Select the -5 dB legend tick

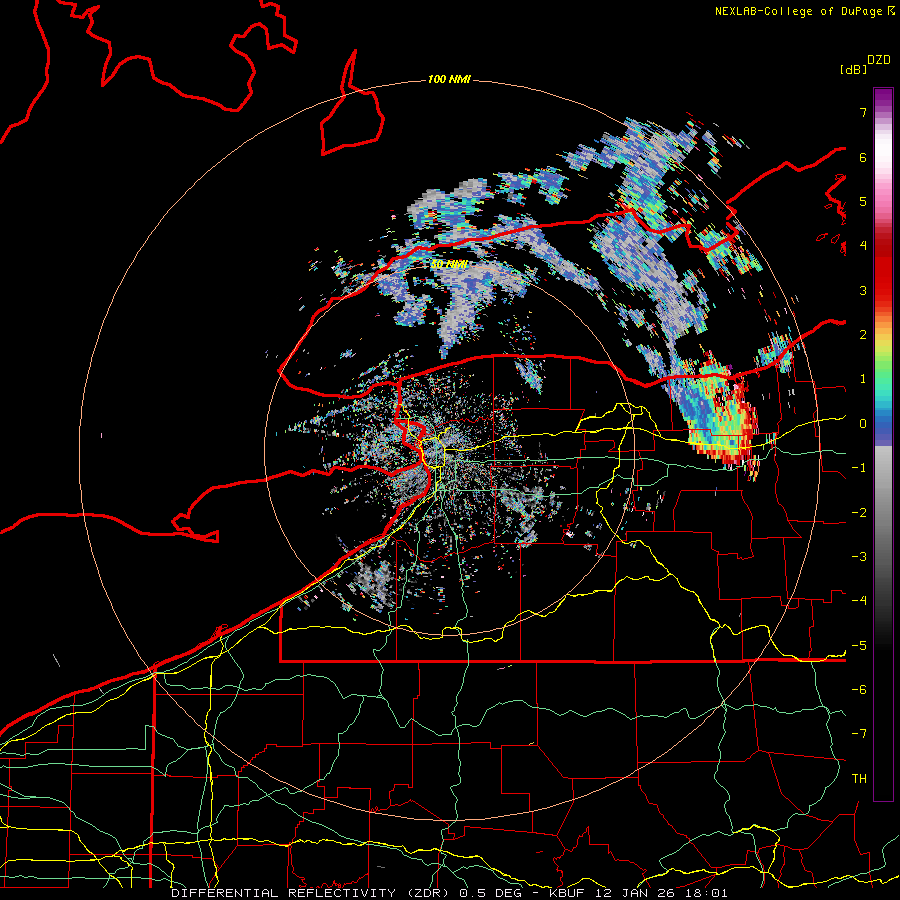859,646
